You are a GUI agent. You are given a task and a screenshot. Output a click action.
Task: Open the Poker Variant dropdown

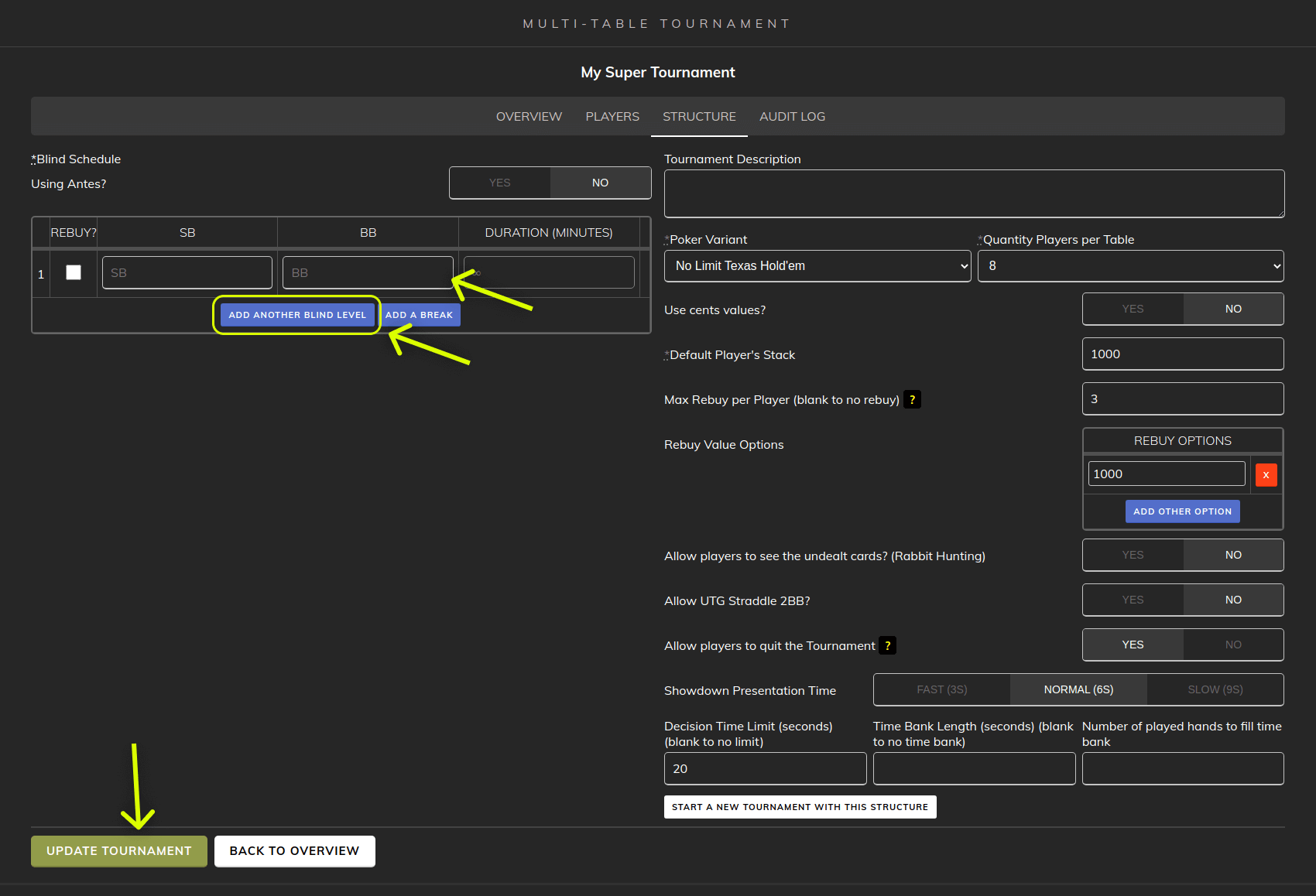[817, 266]
